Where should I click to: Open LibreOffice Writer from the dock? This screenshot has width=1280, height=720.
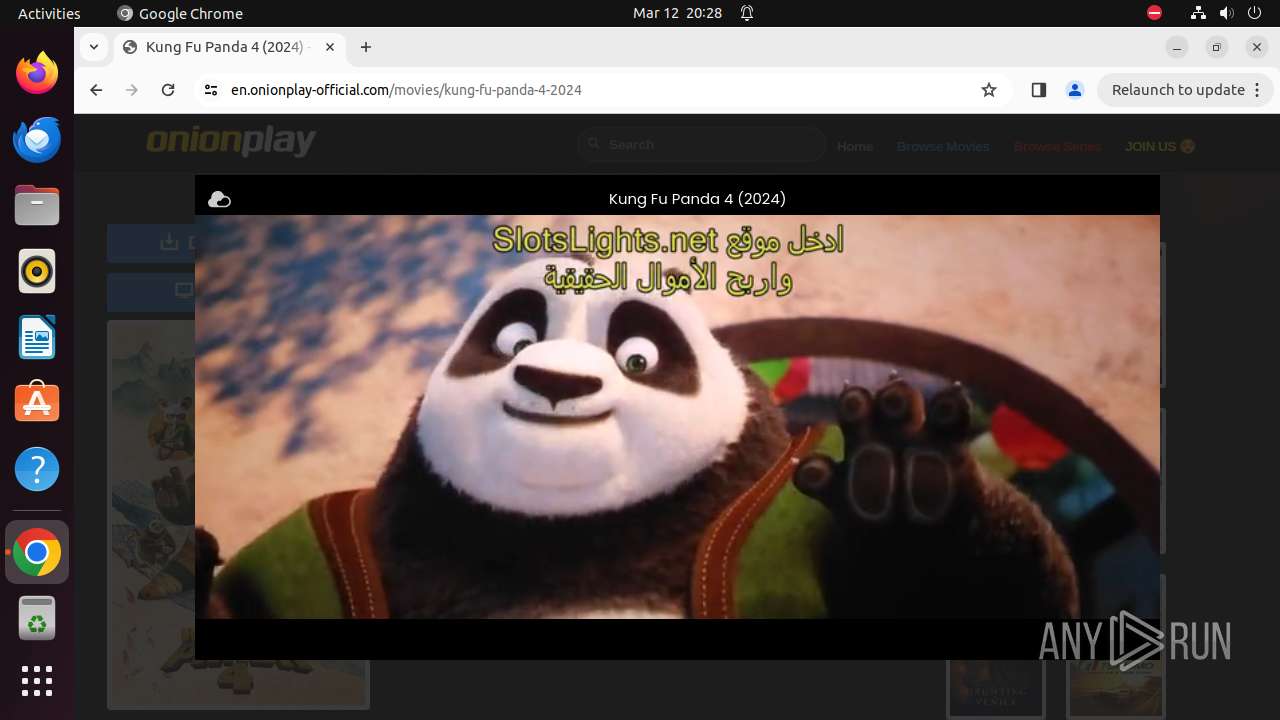(x=37, y=337)
